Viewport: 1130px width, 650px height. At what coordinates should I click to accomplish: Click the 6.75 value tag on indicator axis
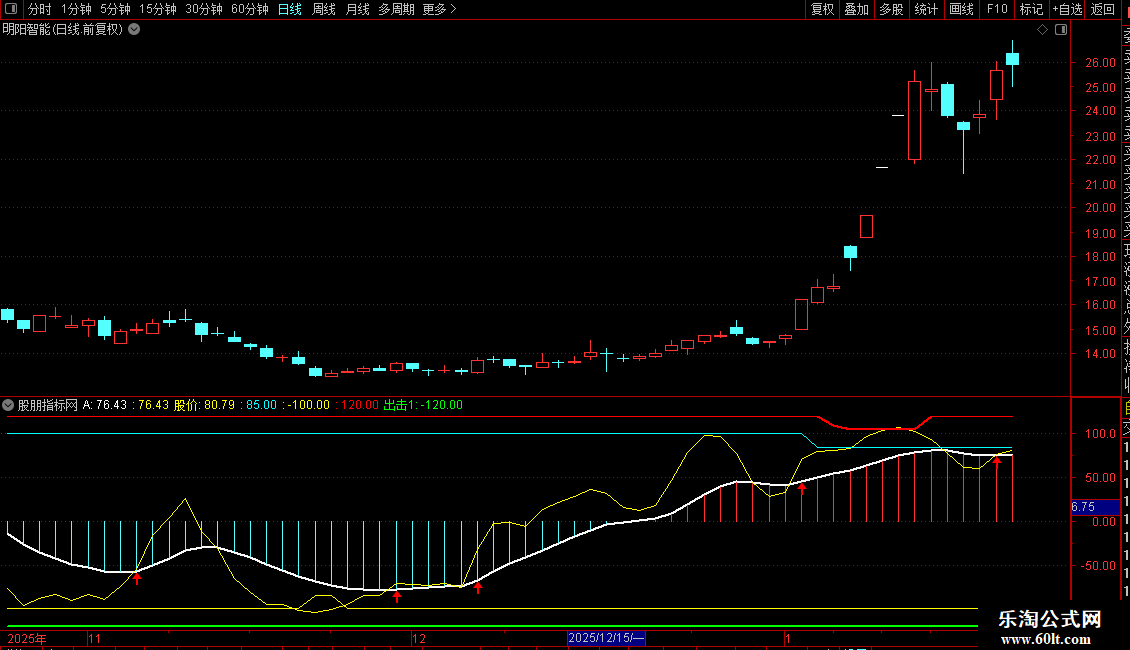[x=1095, y=507]
